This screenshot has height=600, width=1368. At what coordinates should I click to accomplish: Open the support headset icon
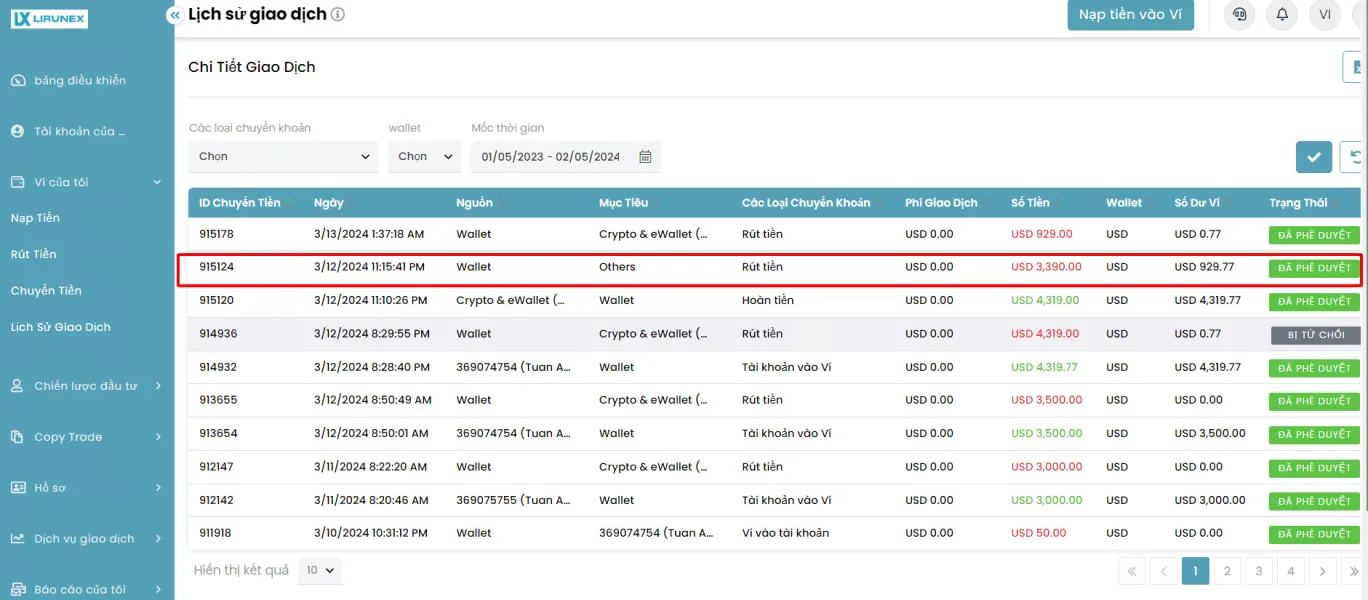1240,15
